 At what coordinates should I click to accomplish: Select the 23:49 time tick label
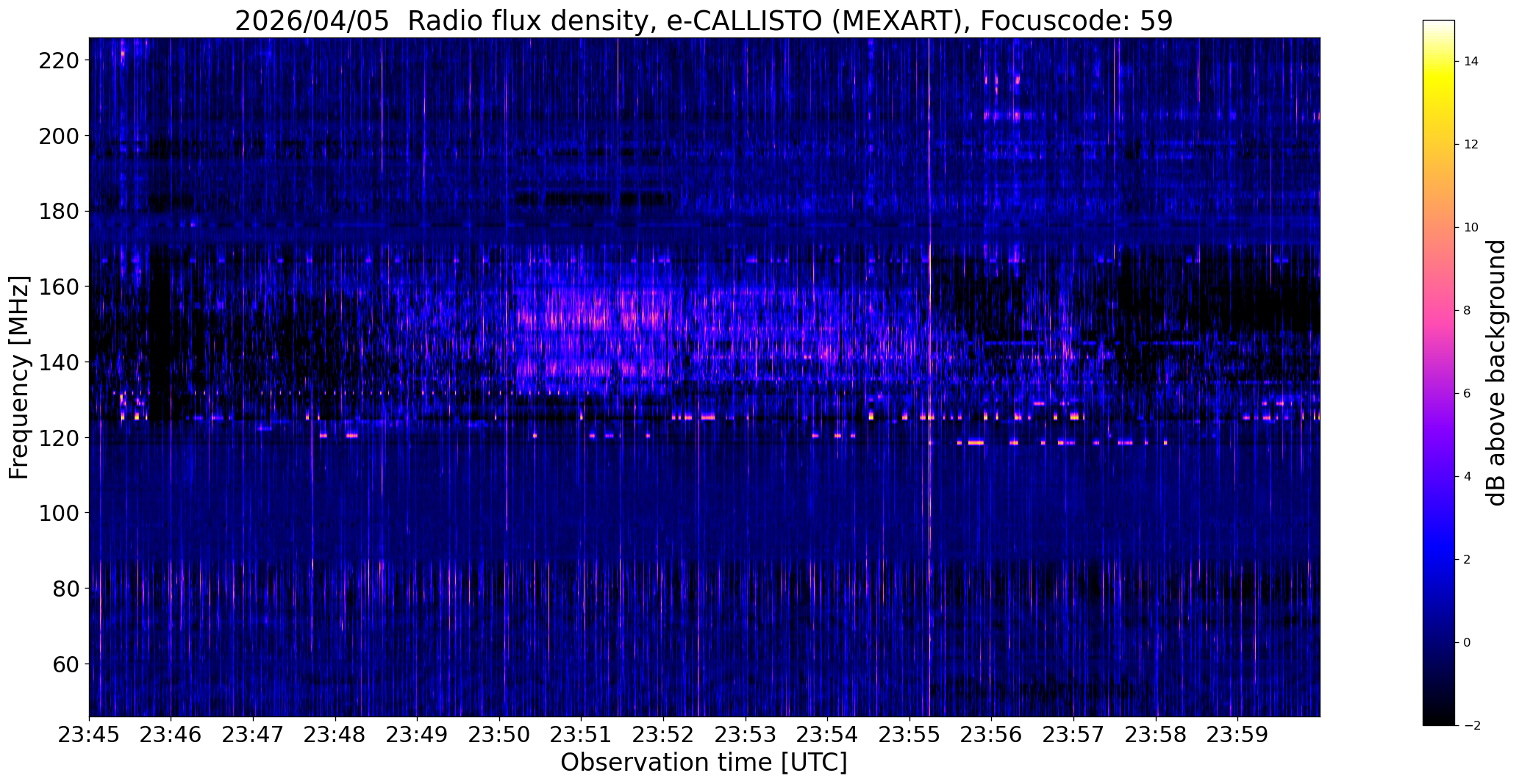click(x=418, y=735)
